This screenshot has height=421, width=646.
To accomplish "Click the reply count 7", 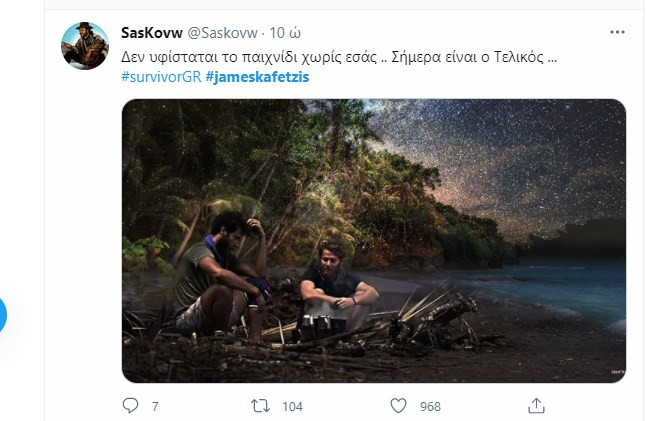I will tap(155, 407).
